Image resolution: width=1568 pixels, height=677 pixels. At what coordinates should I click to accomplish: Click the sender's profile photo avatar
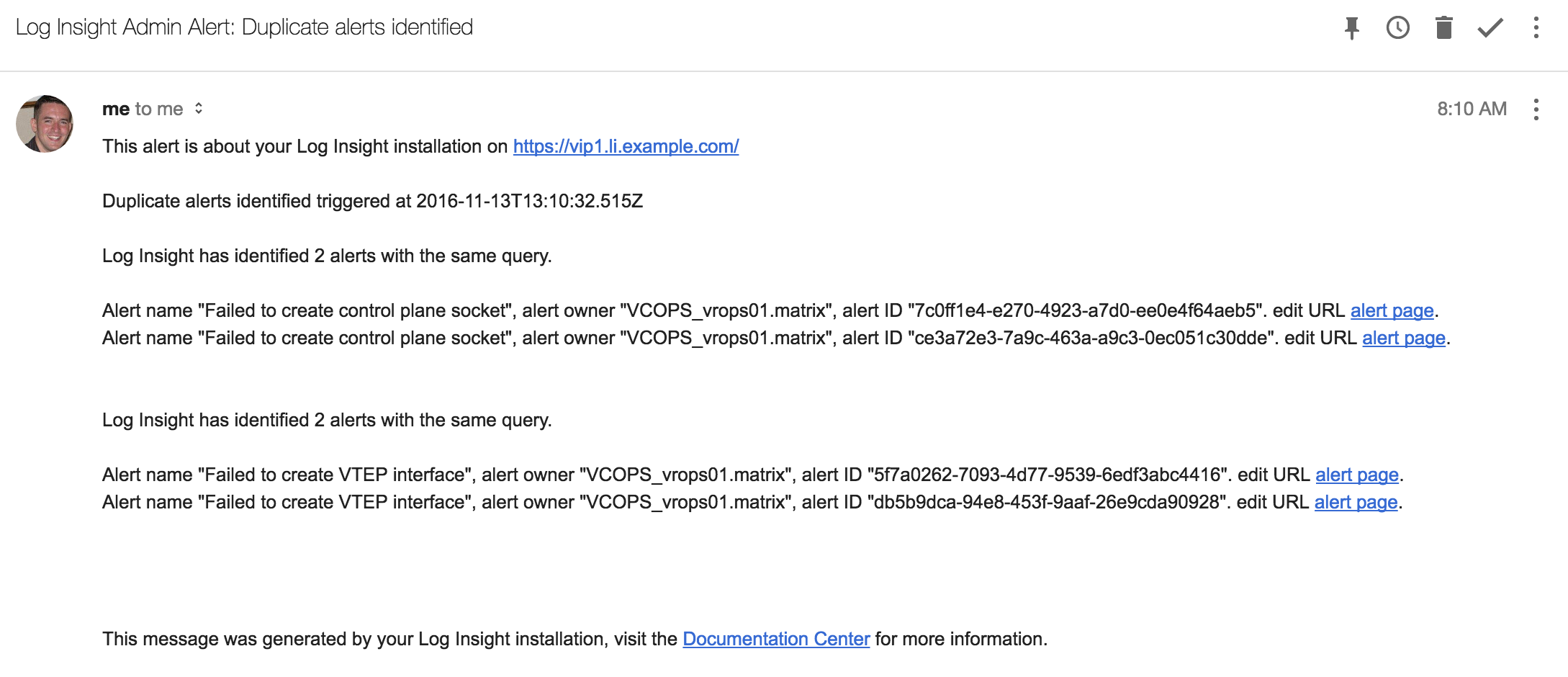[45, 124]
